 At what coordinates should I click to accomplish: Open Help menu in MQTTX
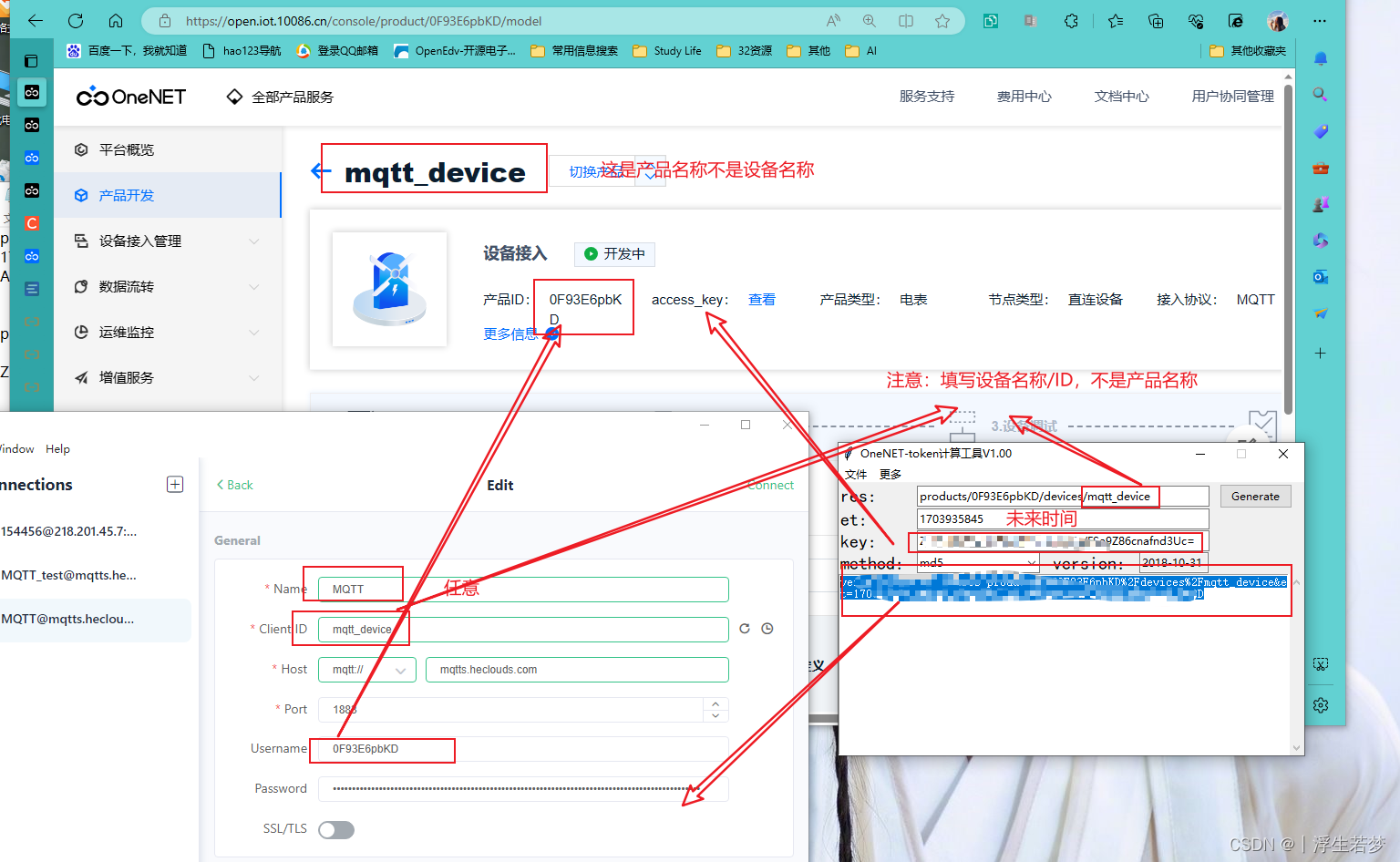point(57,448)
